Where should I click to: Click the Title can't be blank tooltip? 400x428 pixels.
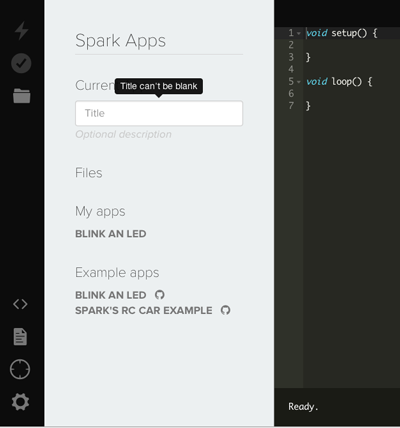pyautogui.click(x=159, y=86)
